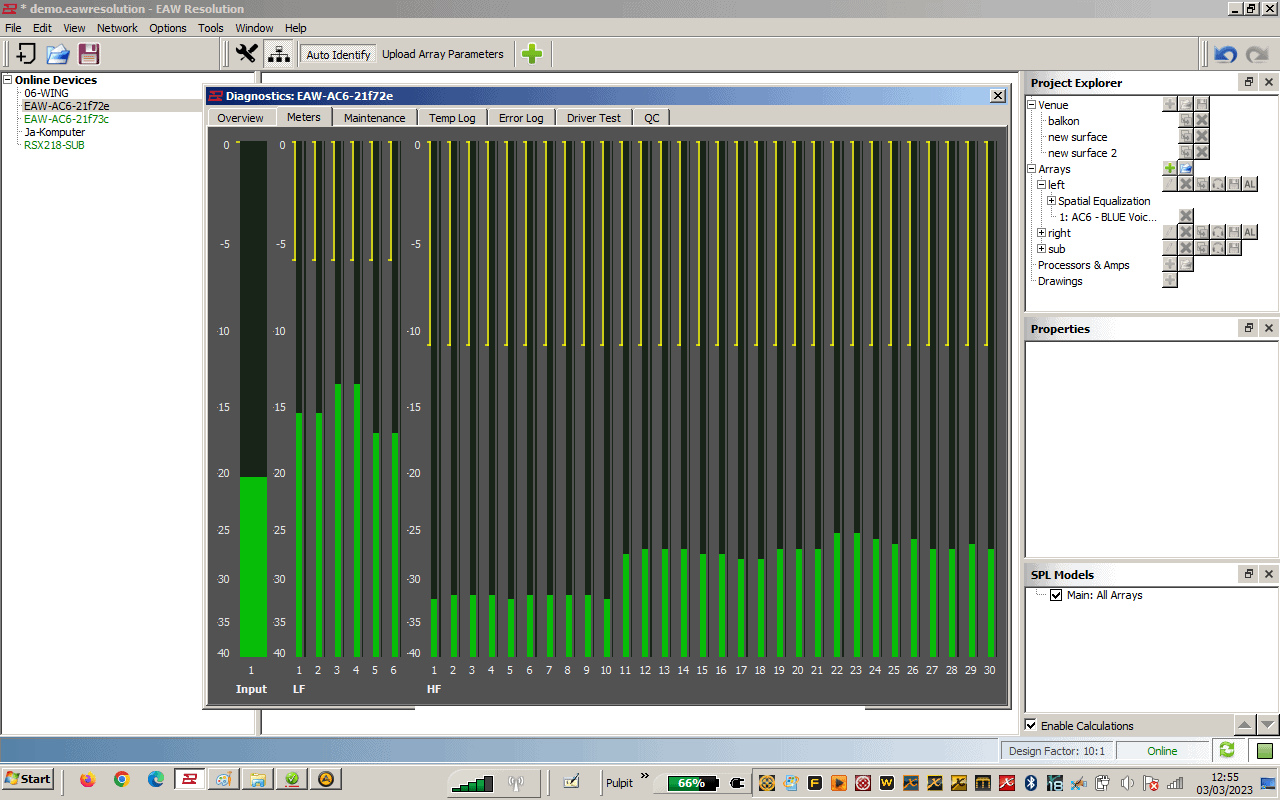The height and width of the screenshot is (800, 1280).
Task: Toggle Main: All Arrays checkbox
Action: tap(1056, 595)
